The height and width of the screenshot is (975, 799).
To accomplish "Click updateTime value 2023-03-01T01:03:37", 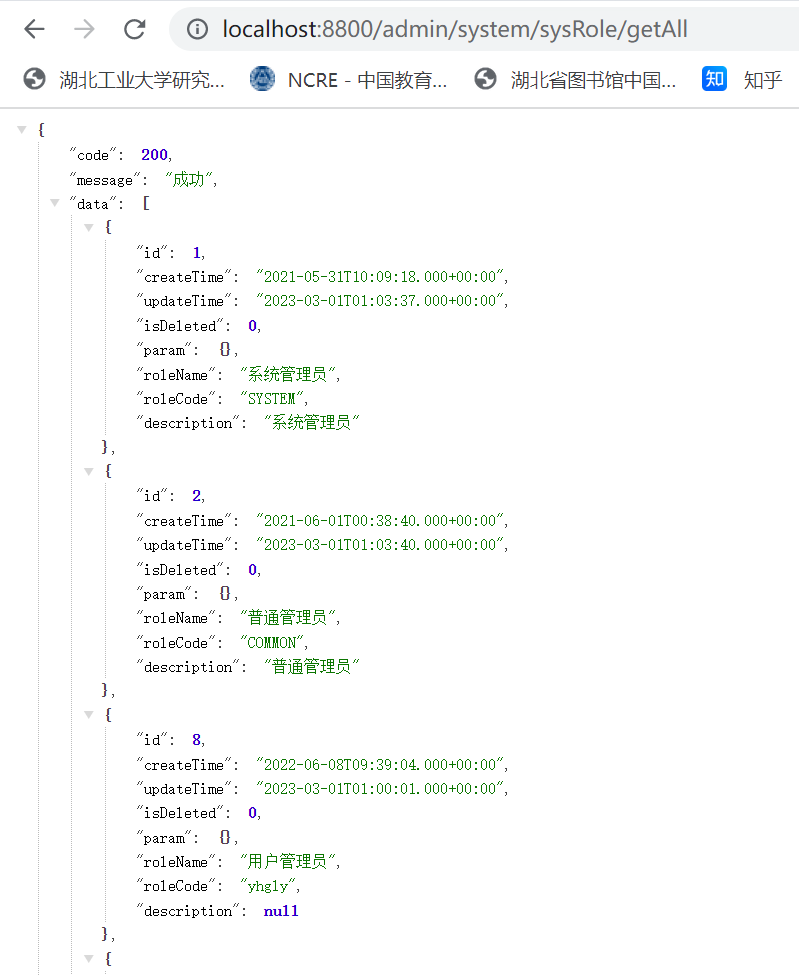I will point(380,301).
